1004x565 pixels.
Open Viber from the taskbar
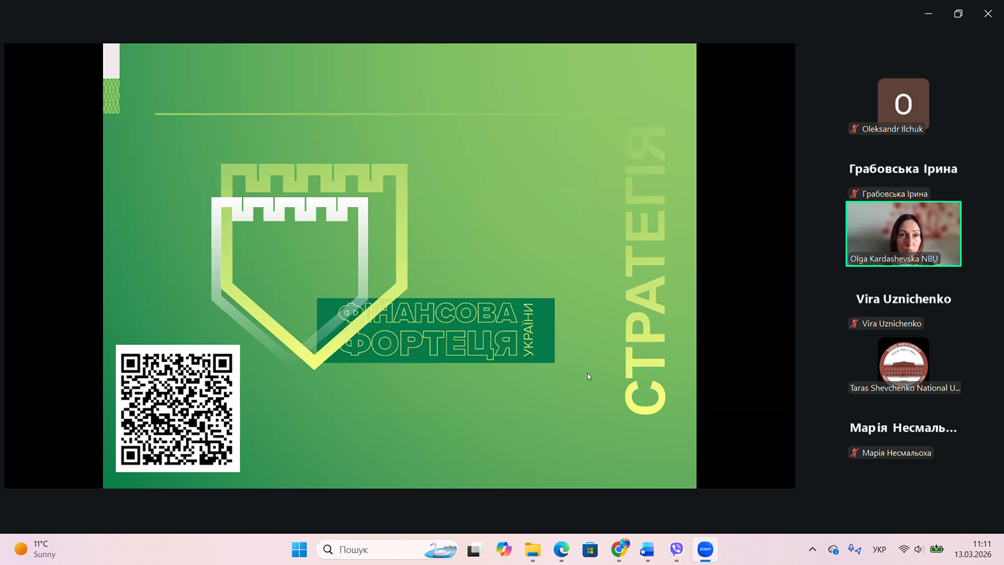coord(677,549)
